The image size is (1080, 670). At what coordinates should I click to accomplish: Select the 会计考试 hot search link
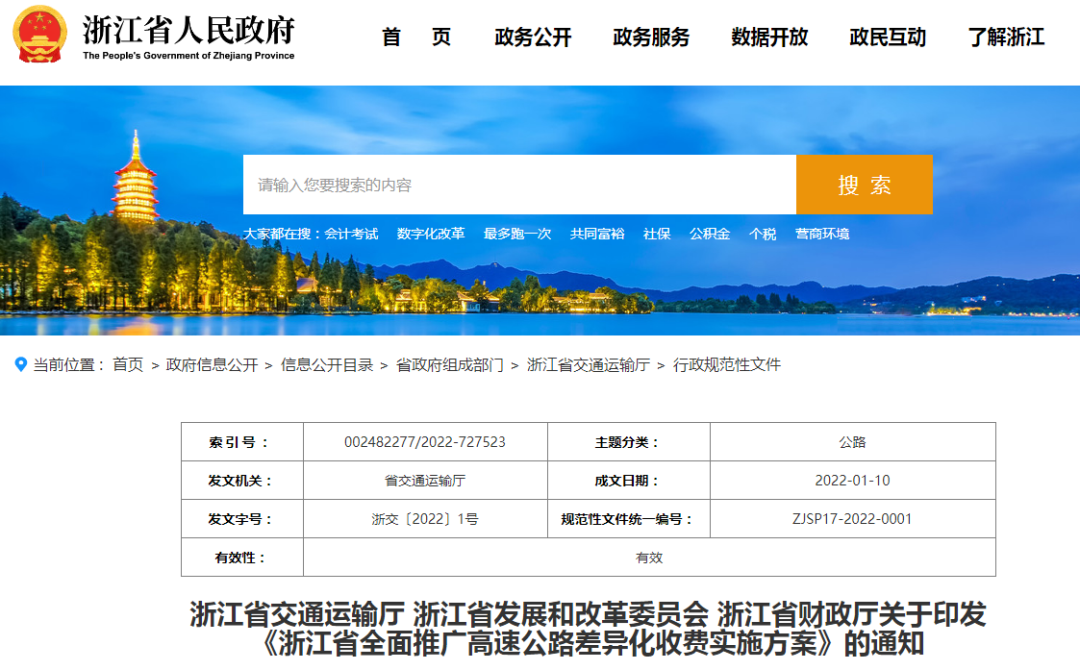(351, 234)
